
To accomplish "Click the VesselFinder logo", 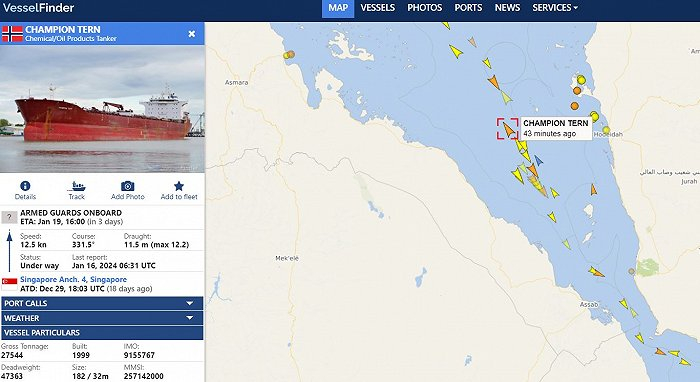I will [x=38, y=8].
